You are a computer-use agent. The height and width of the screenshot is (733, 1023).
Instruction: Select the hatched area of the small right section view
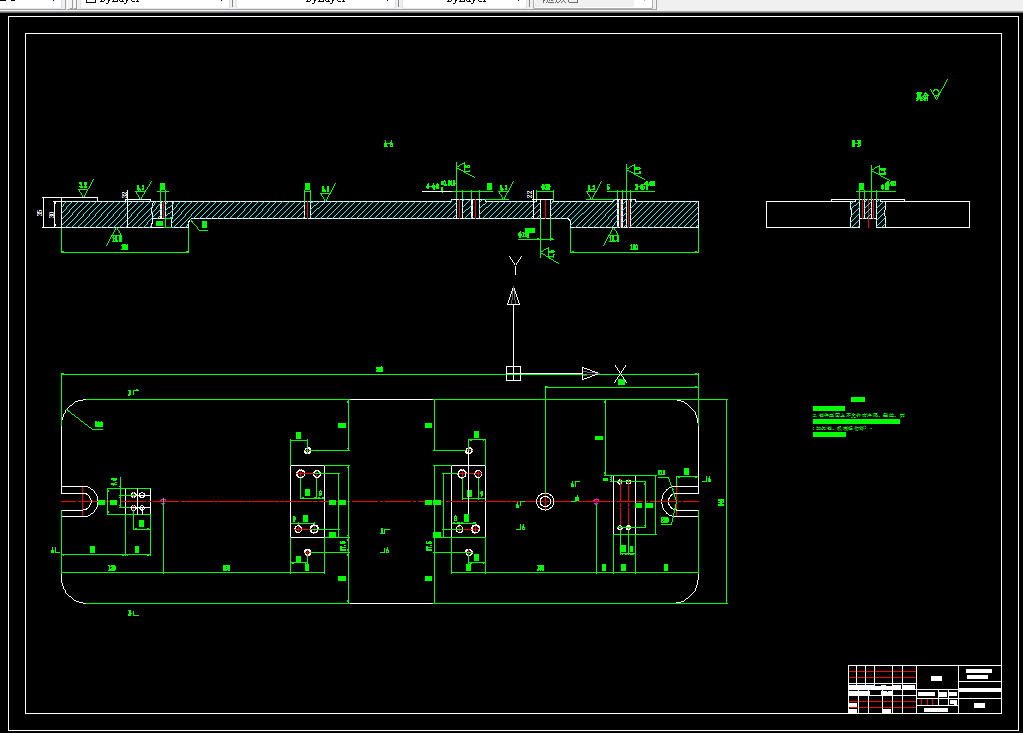[868, 214]
